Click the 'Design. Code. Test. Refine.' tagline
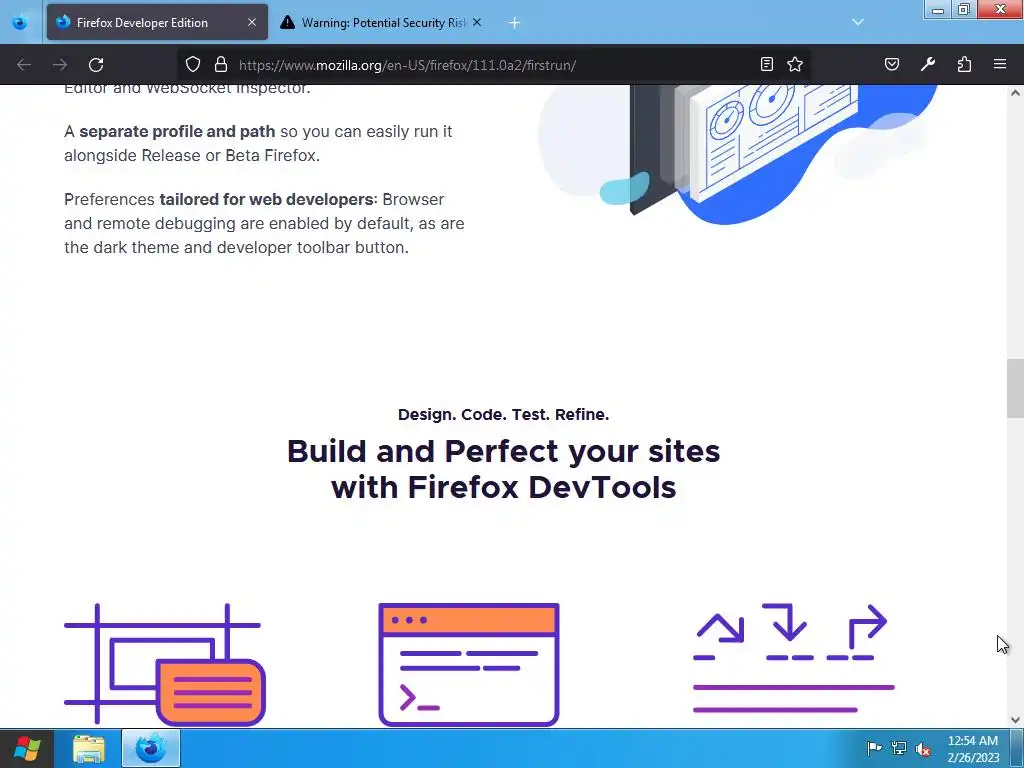This screenshot has height=768, width=1024. (x=504, y=415)
